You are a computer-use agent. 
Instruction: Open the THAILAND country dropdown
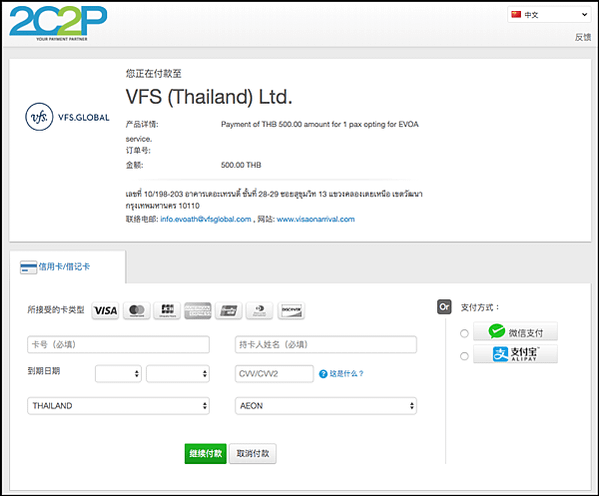click(118, 406)
